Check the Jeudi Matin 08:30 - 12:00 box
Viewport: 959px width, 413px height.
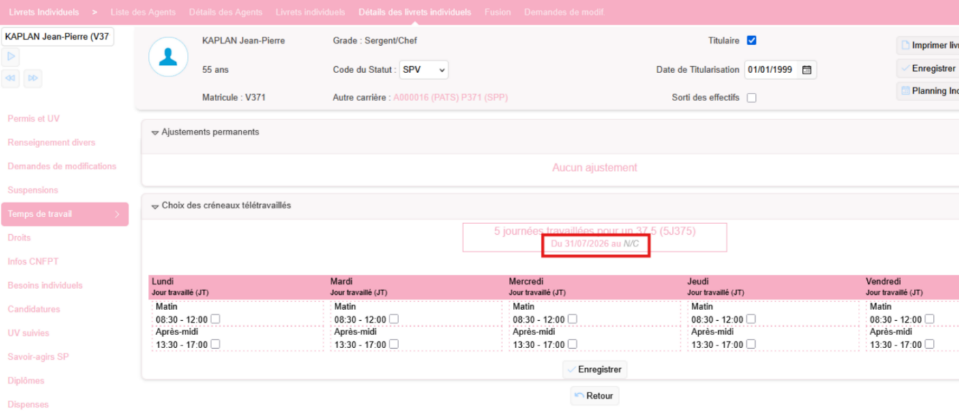751,319
